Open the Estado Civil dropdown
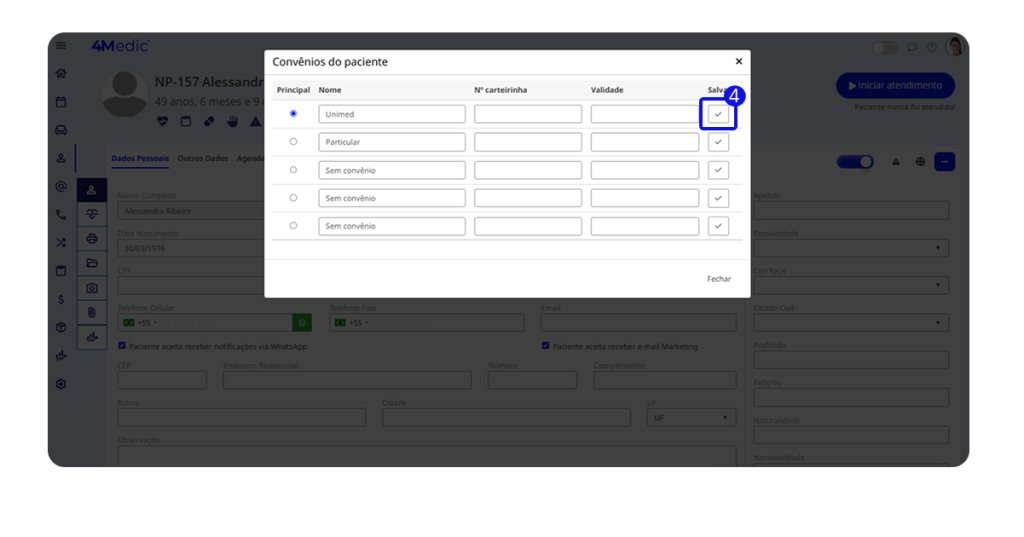 850,323
